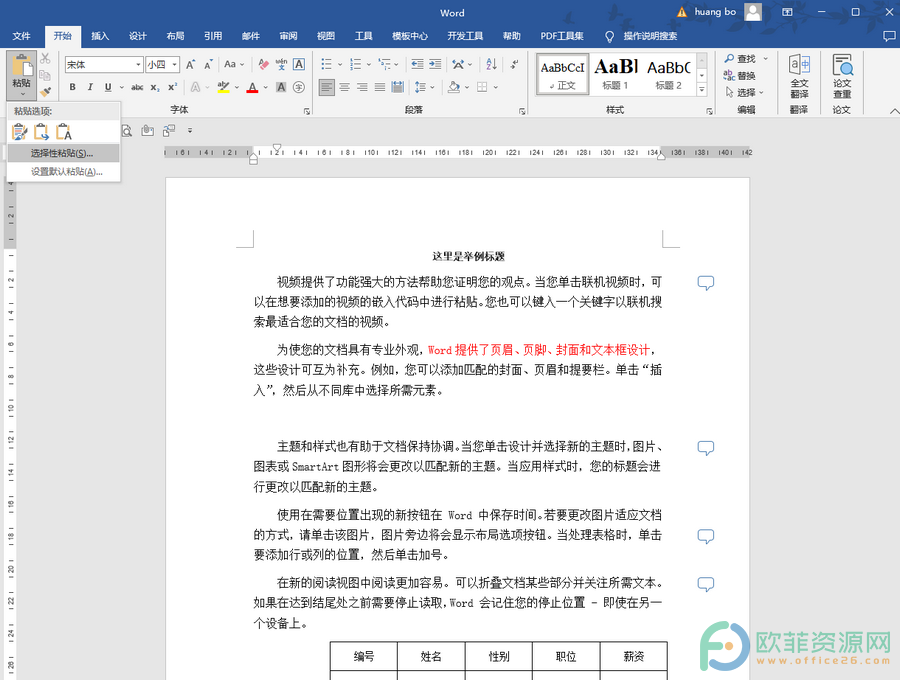Click the lightbulb search icon in the ribbon
The image size is (900, 680).
coord(610,36)
